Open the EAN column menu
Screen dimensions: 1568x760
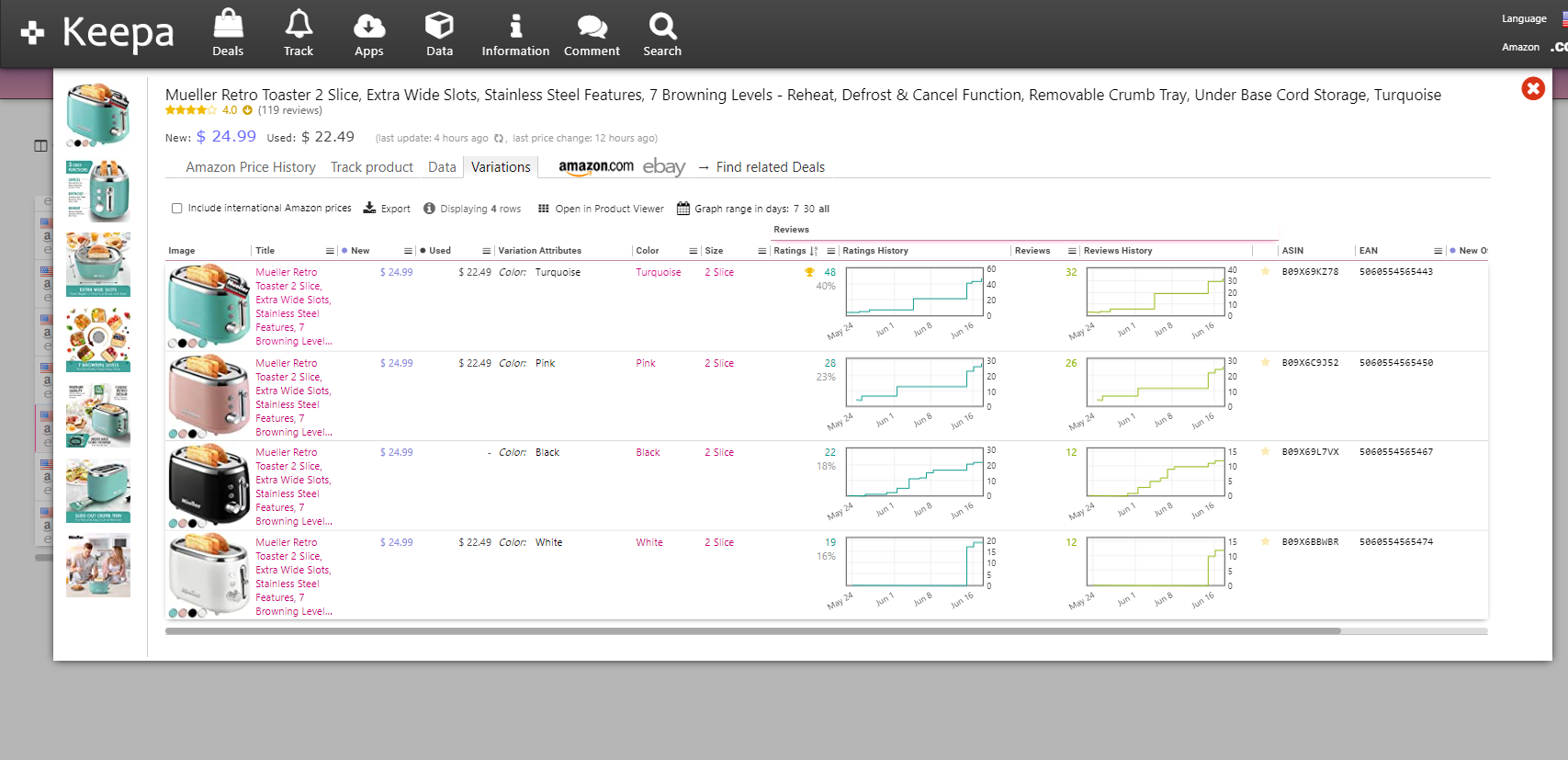(1438, 251)
